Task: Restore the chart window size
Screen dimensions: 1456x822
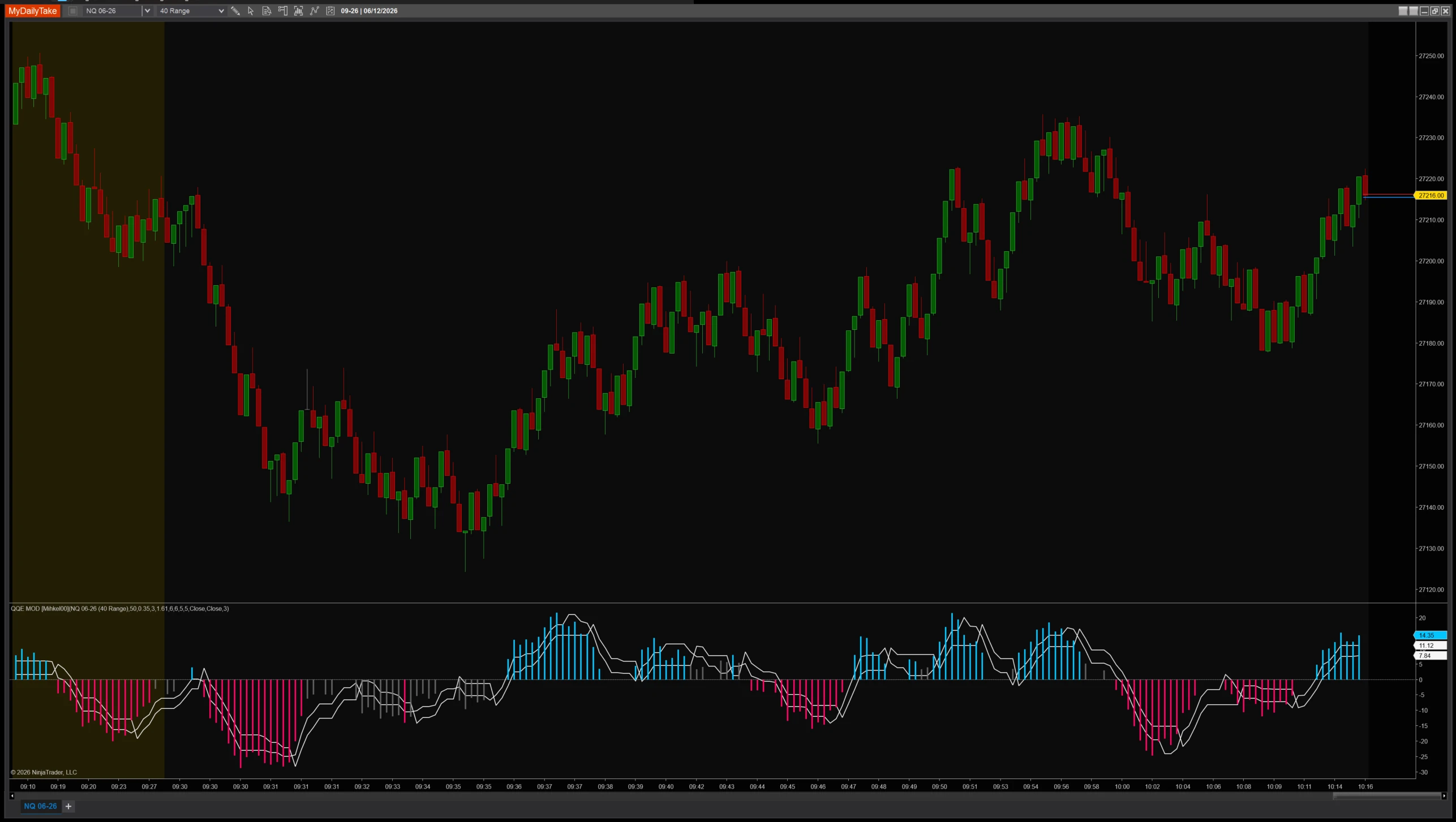Action: coord(1434,11)
